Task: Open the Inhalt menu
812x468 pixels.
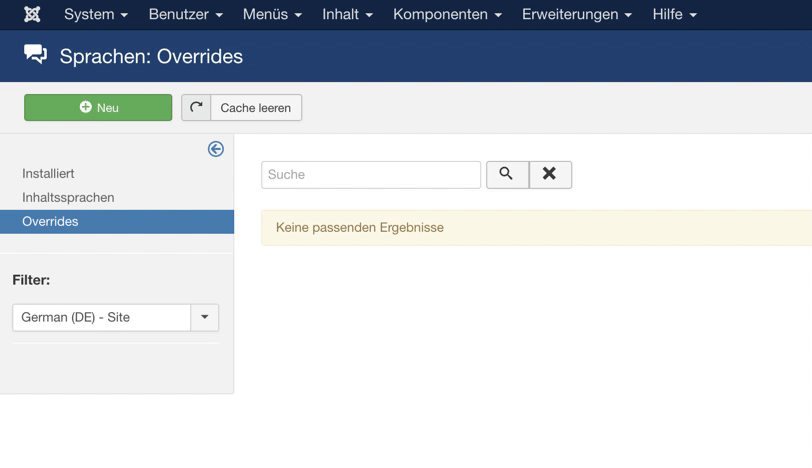Action: point(347,14)
